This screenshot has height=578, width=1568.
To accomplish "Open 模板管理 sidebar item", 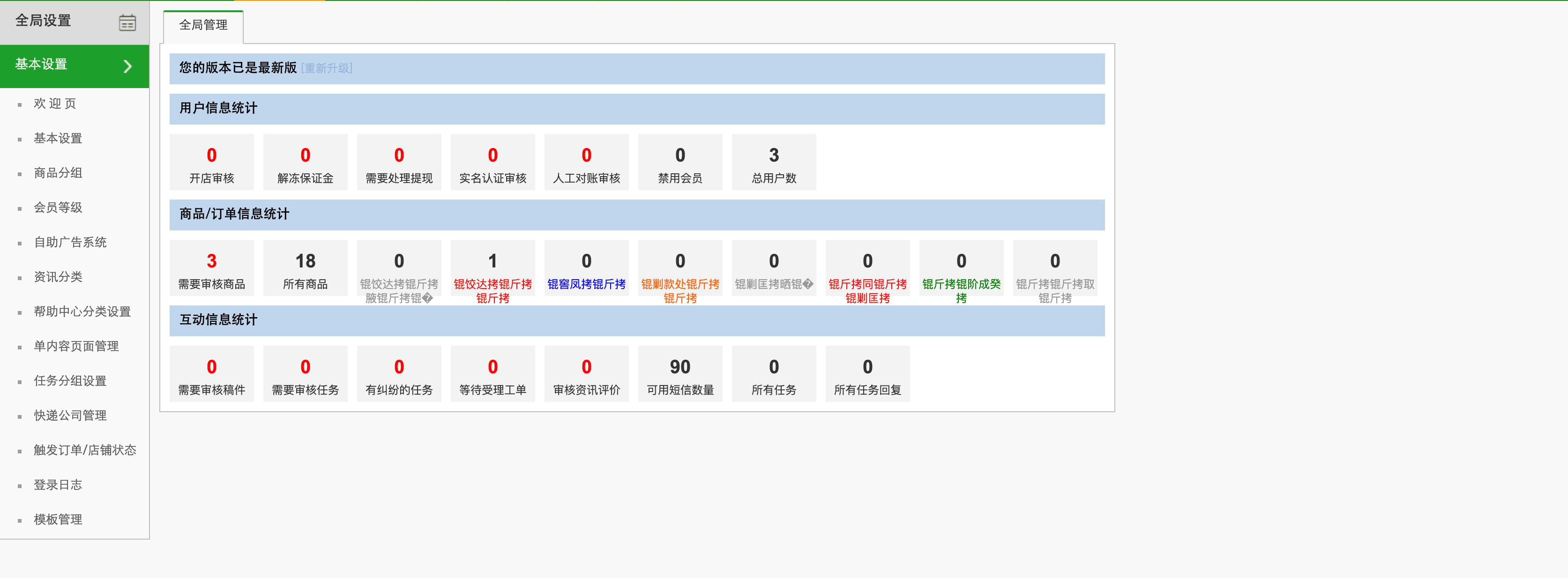I will coord(58,519).
